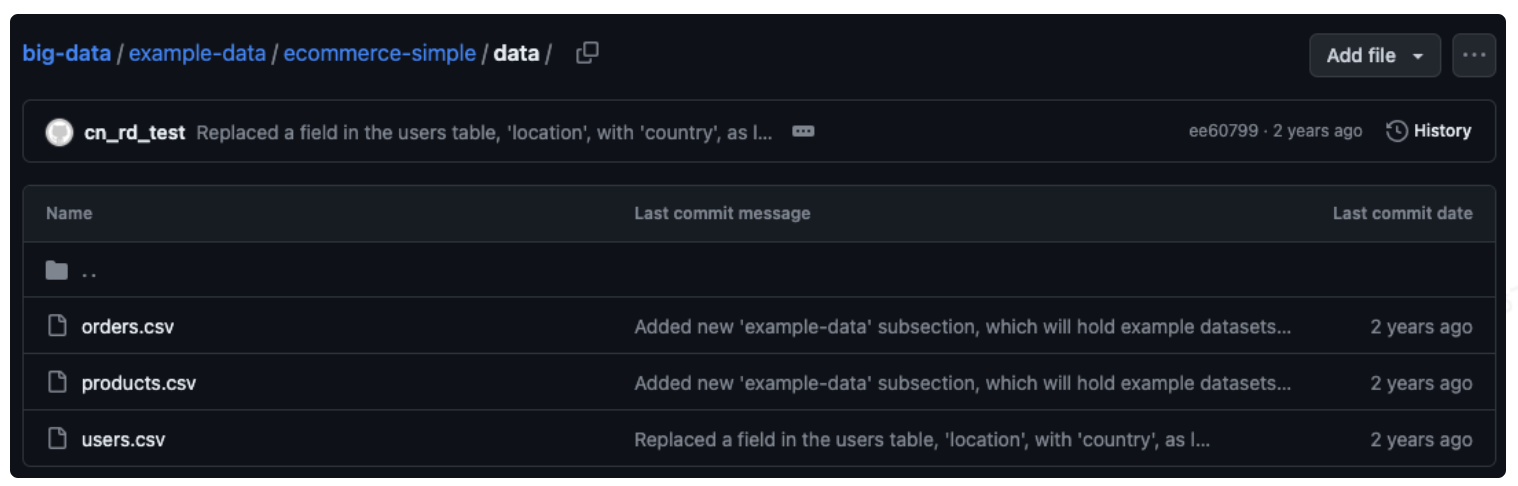This screenshot has height=486, width=1518.
Task: Open orders.csv last commit message
Action: coord(962,326)
